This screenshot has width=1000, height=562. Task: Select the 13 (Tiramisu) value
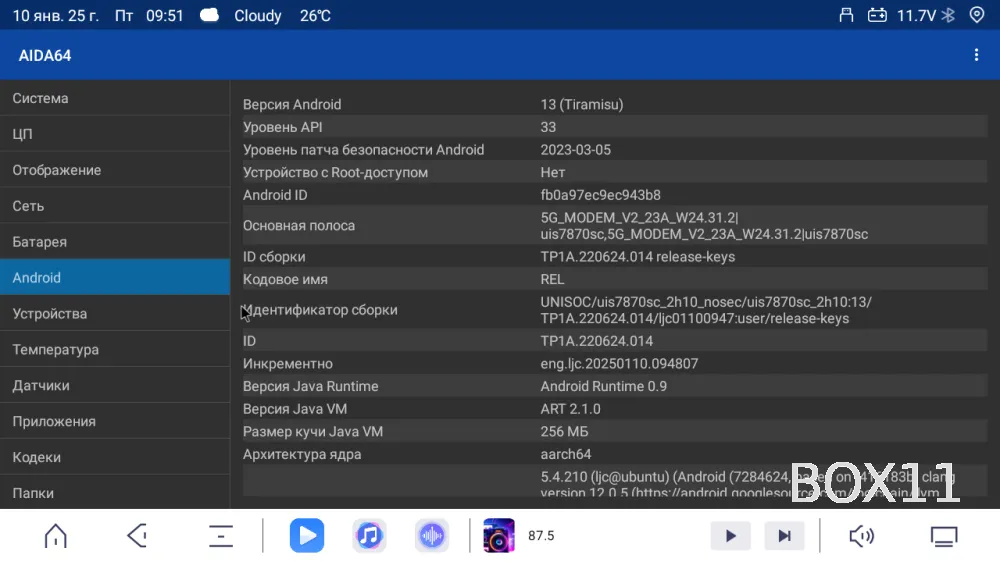(582, 105)
